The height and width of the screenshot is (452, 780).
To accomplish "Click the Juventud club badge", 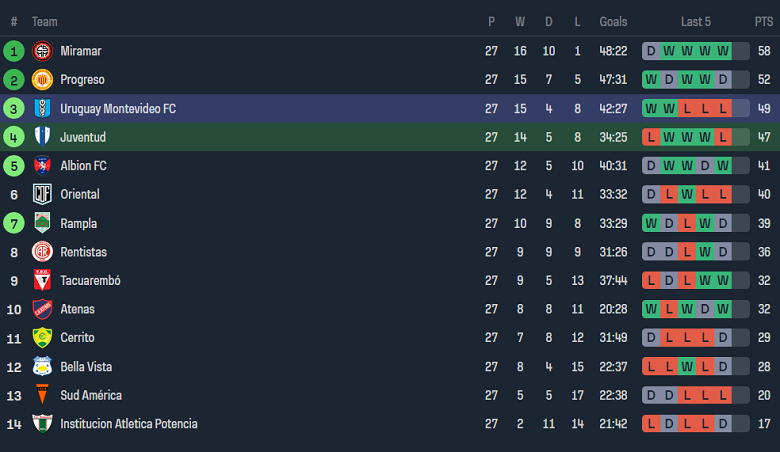I will click(x=42, y=137).
